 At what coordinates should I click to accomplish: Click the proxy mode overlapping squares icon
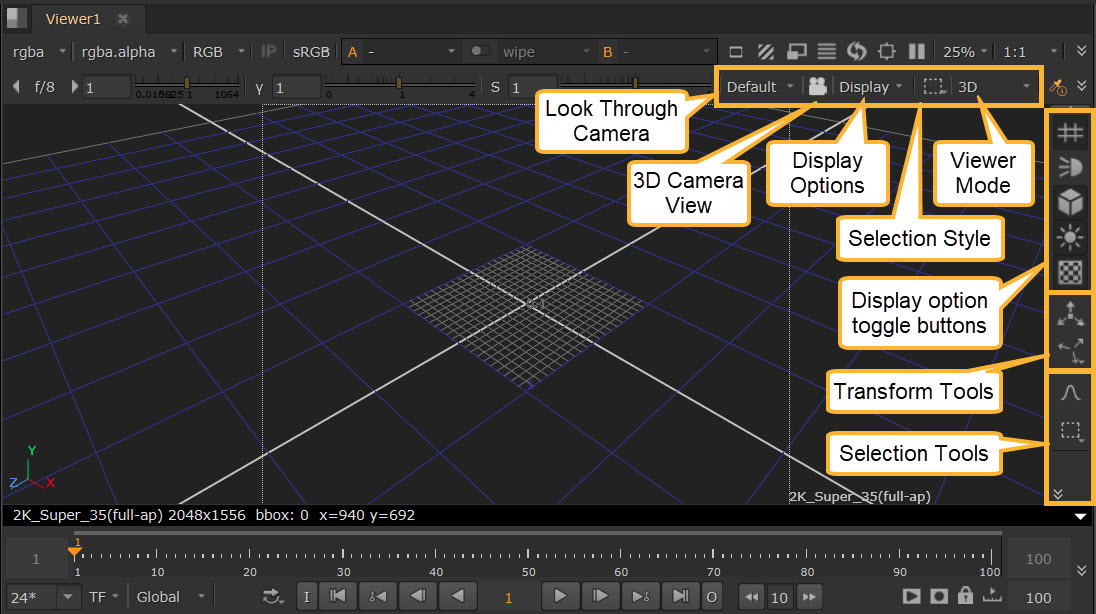point(796,52)
